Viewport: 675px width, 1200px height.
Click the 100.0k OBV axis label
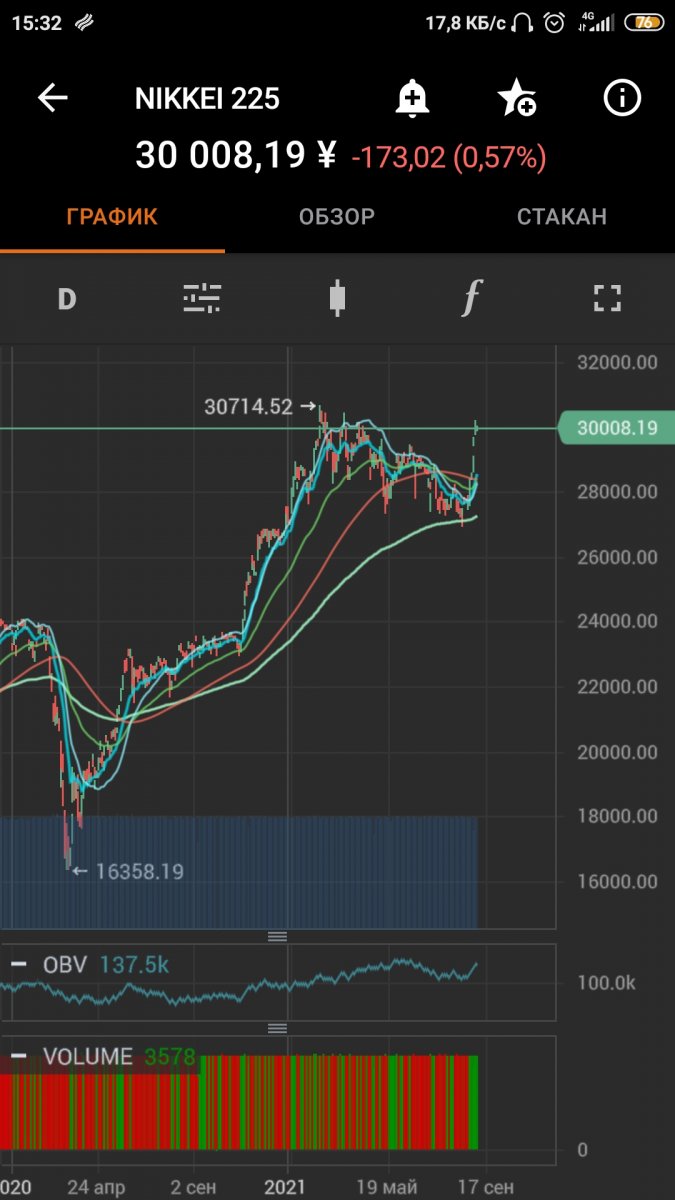[606, 983]
